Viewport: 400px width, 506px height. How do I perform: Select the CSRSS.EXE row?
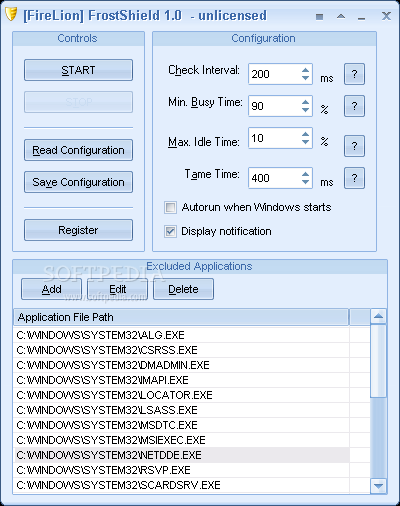point(182,350)
